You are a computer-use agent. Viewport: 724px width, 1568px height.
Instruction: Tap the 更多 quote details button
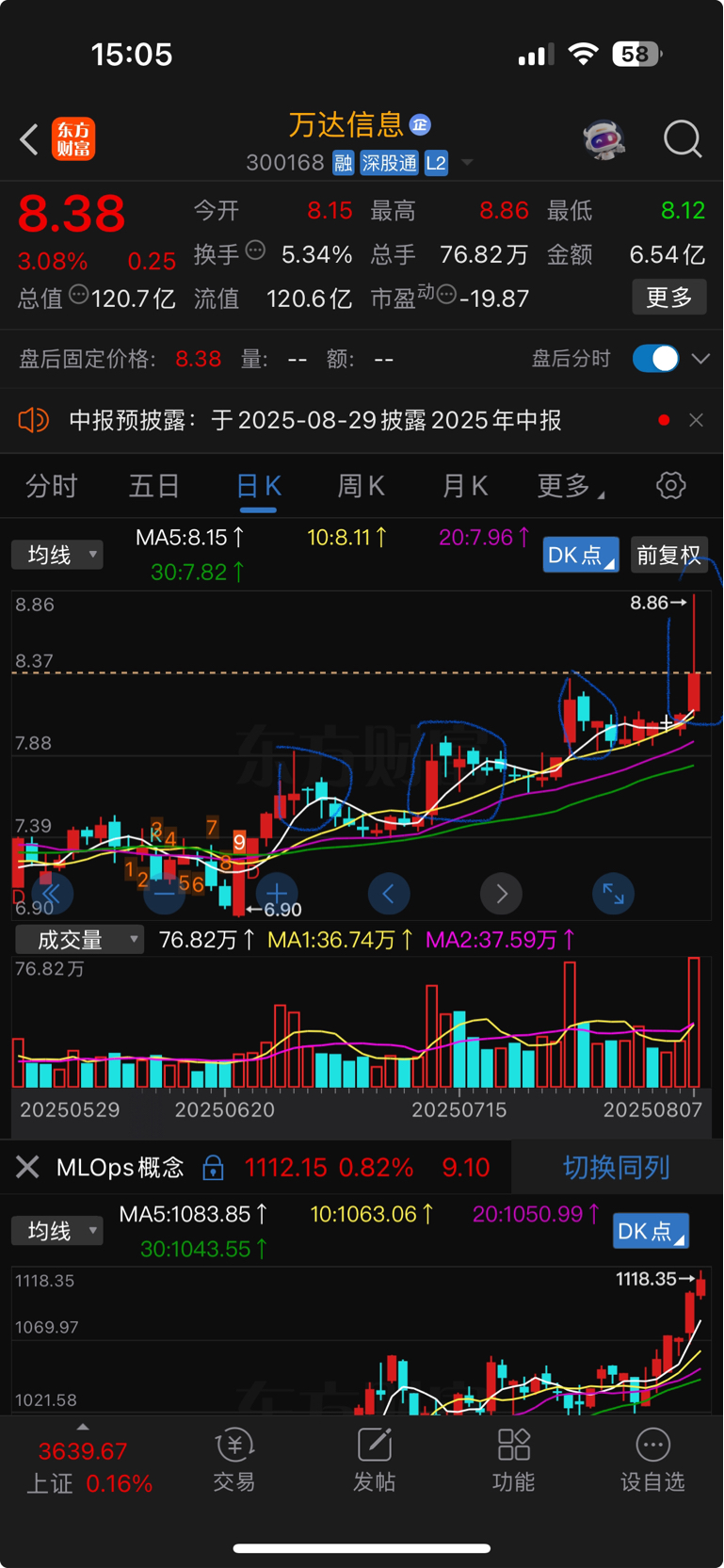coord(669,298)
